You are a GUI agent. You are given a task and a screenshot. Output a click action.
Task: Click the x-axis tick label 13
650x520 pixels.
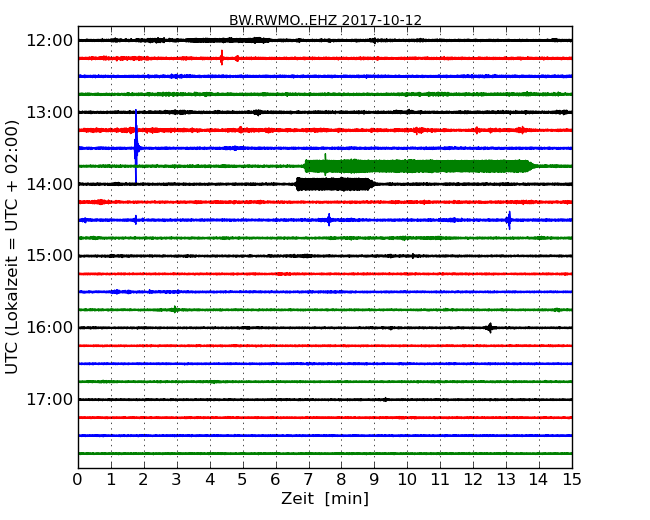[506, 480]
